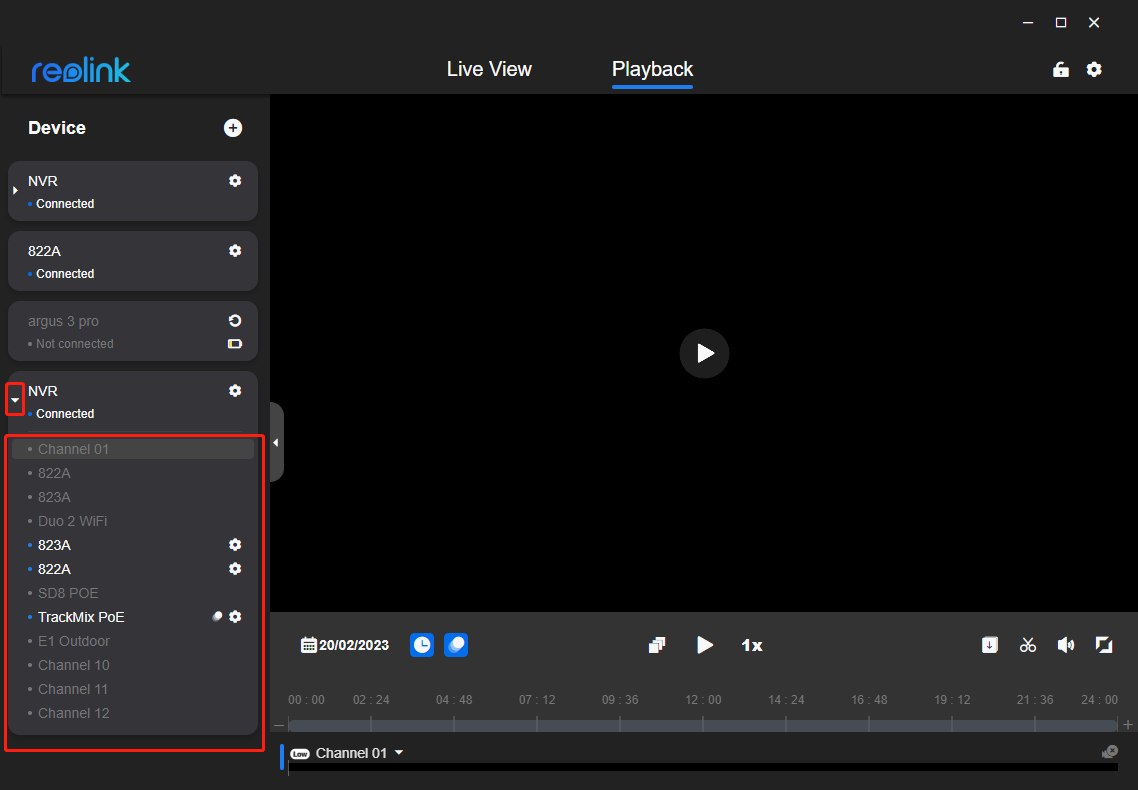Image resolution: width=1138 pixels, height=790 pixels.
Task: Select the active 823A channel
Action: point(54,545)
